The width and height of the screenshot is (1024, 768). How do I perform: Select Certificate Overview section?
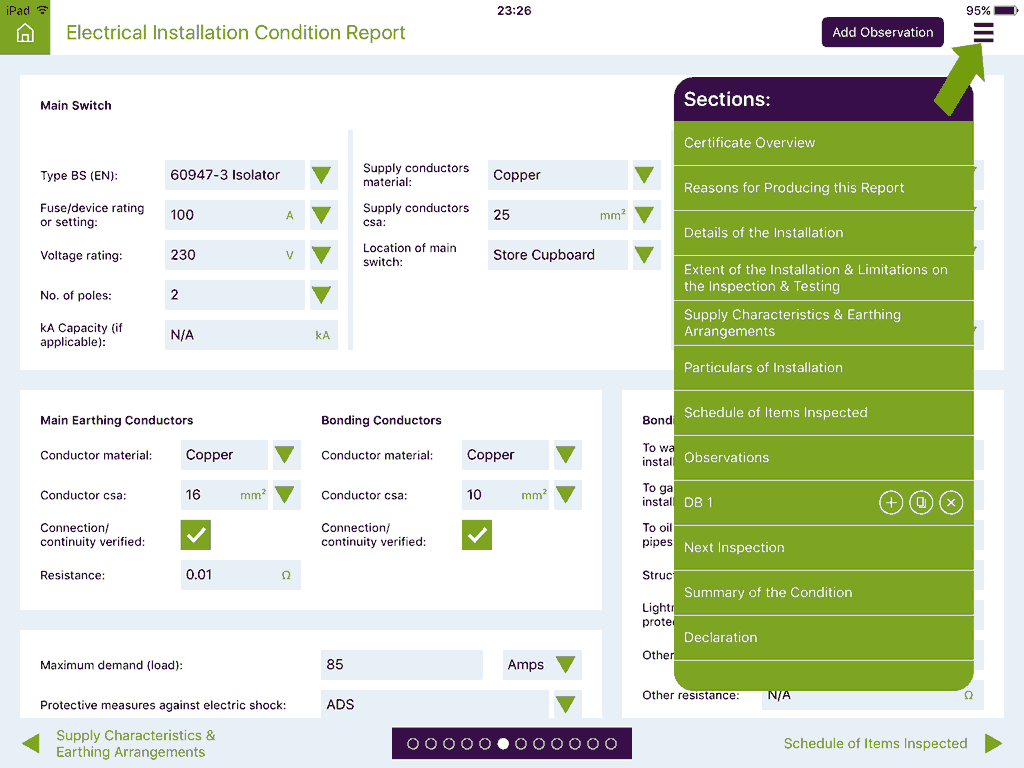pyautogui.click(x=824, y=143)
